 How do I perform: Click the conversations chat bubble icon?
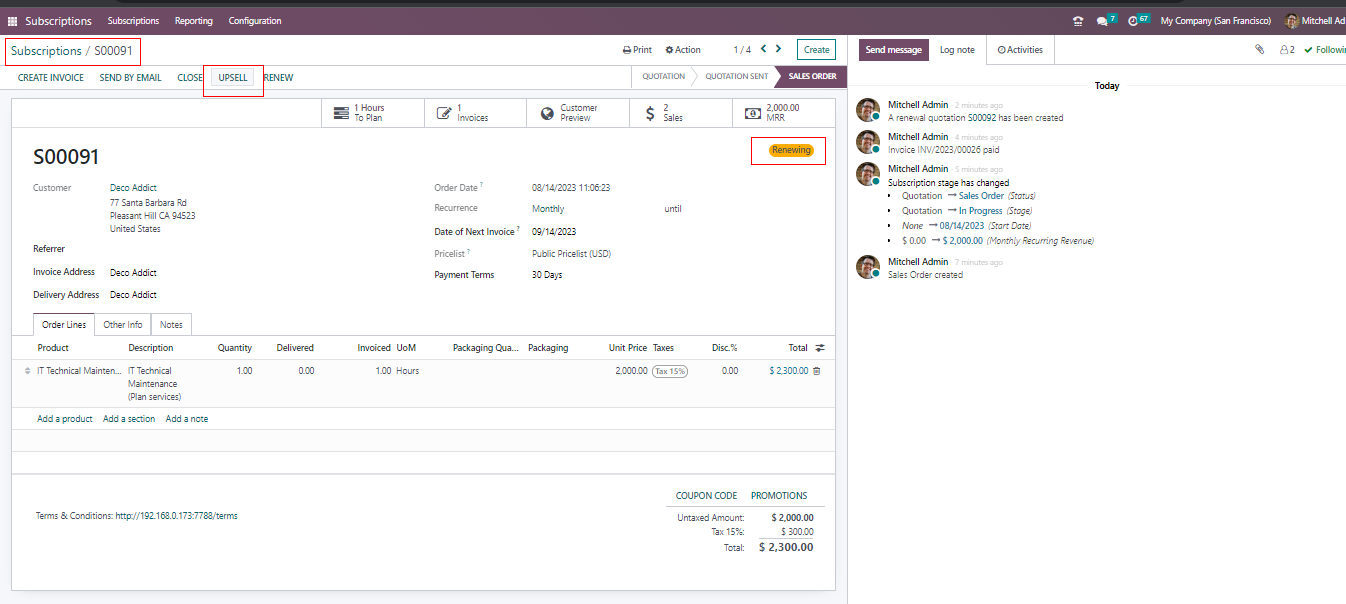click(1102, 21)
